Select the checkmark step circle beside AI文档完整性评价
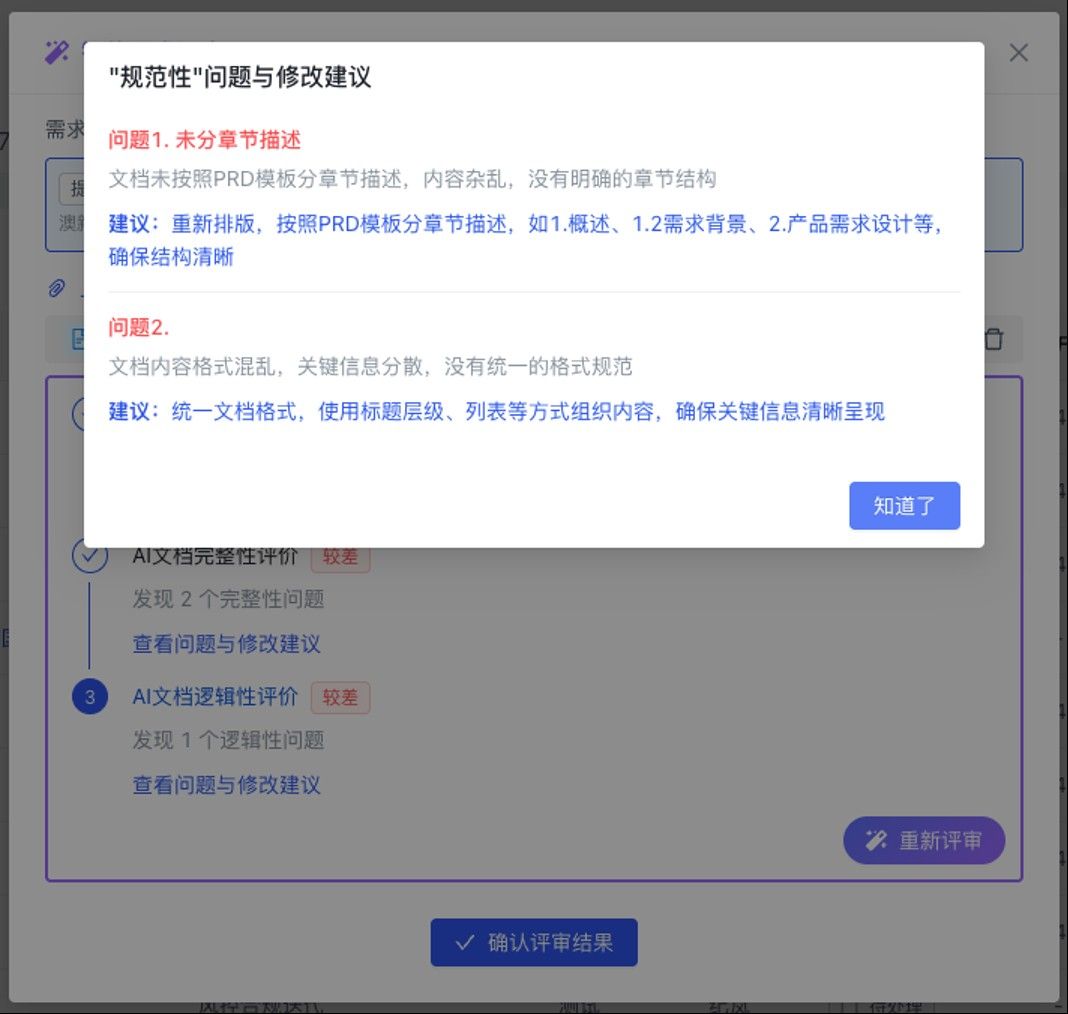The height and width of the screenshot is (1014, 1068). pos(90,556)
